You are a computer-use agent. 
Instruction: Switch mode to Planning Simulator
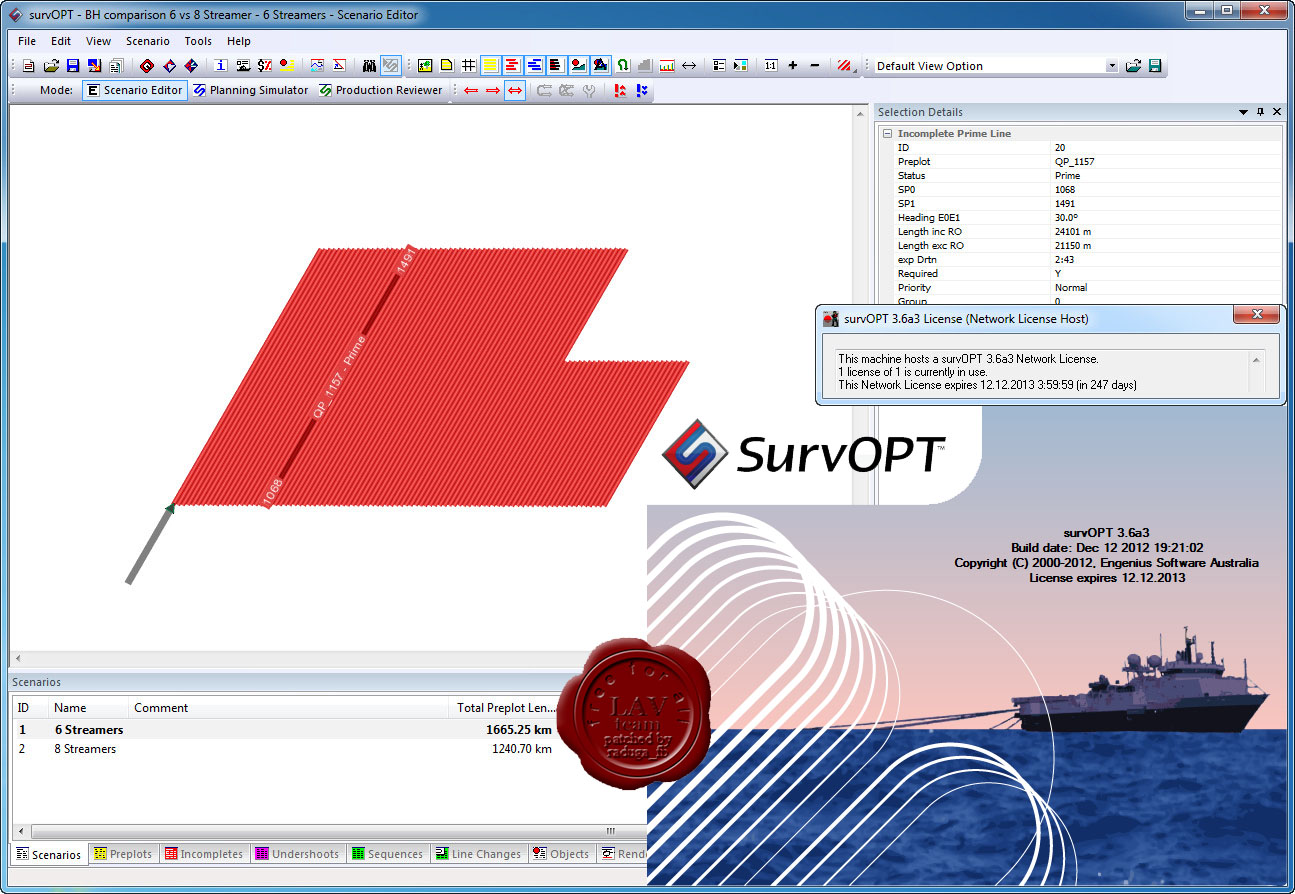coord(251,90)
